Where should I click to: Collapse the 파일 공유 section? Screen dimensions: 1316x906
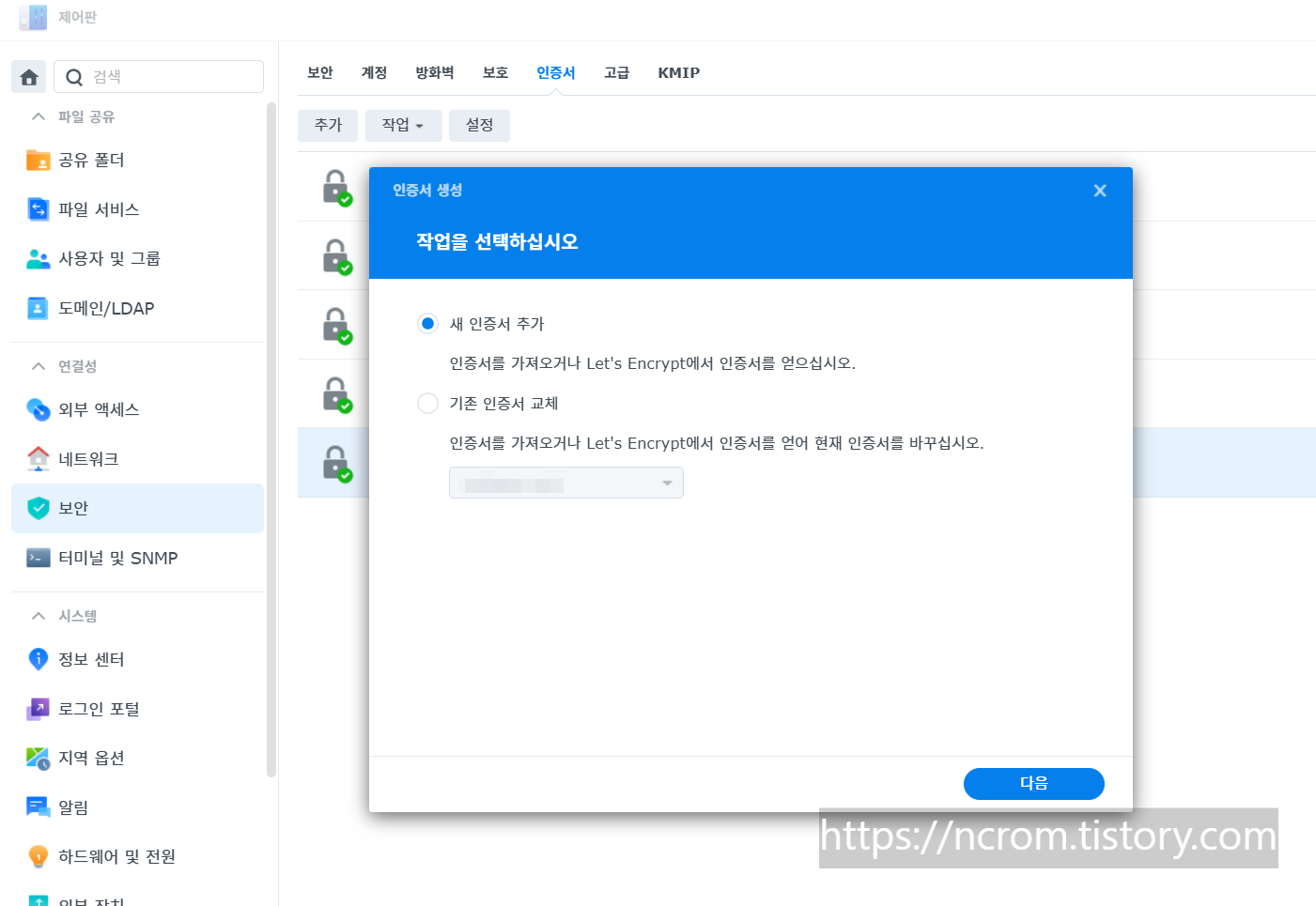click(39, 116)
